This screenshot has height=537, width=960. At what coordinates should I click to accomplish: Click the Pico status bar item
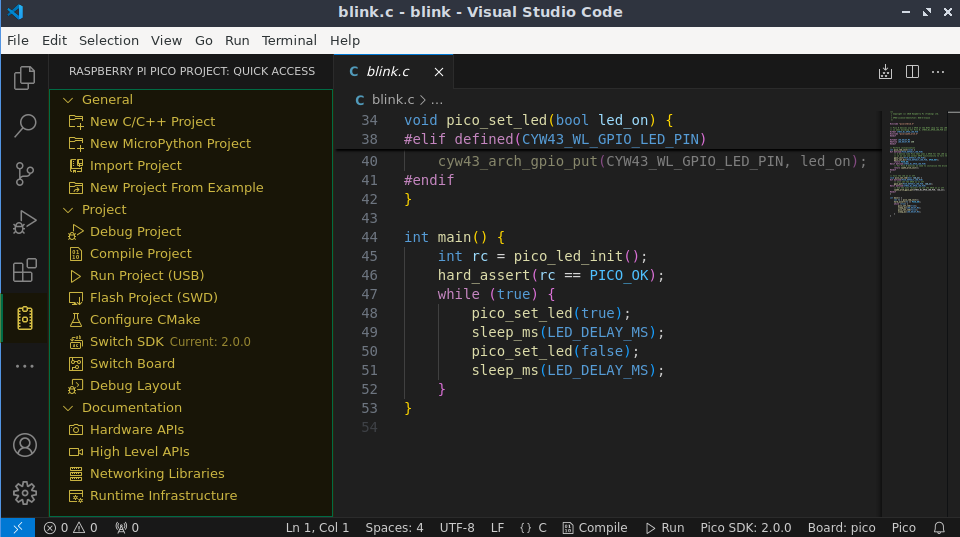[904, 527]
